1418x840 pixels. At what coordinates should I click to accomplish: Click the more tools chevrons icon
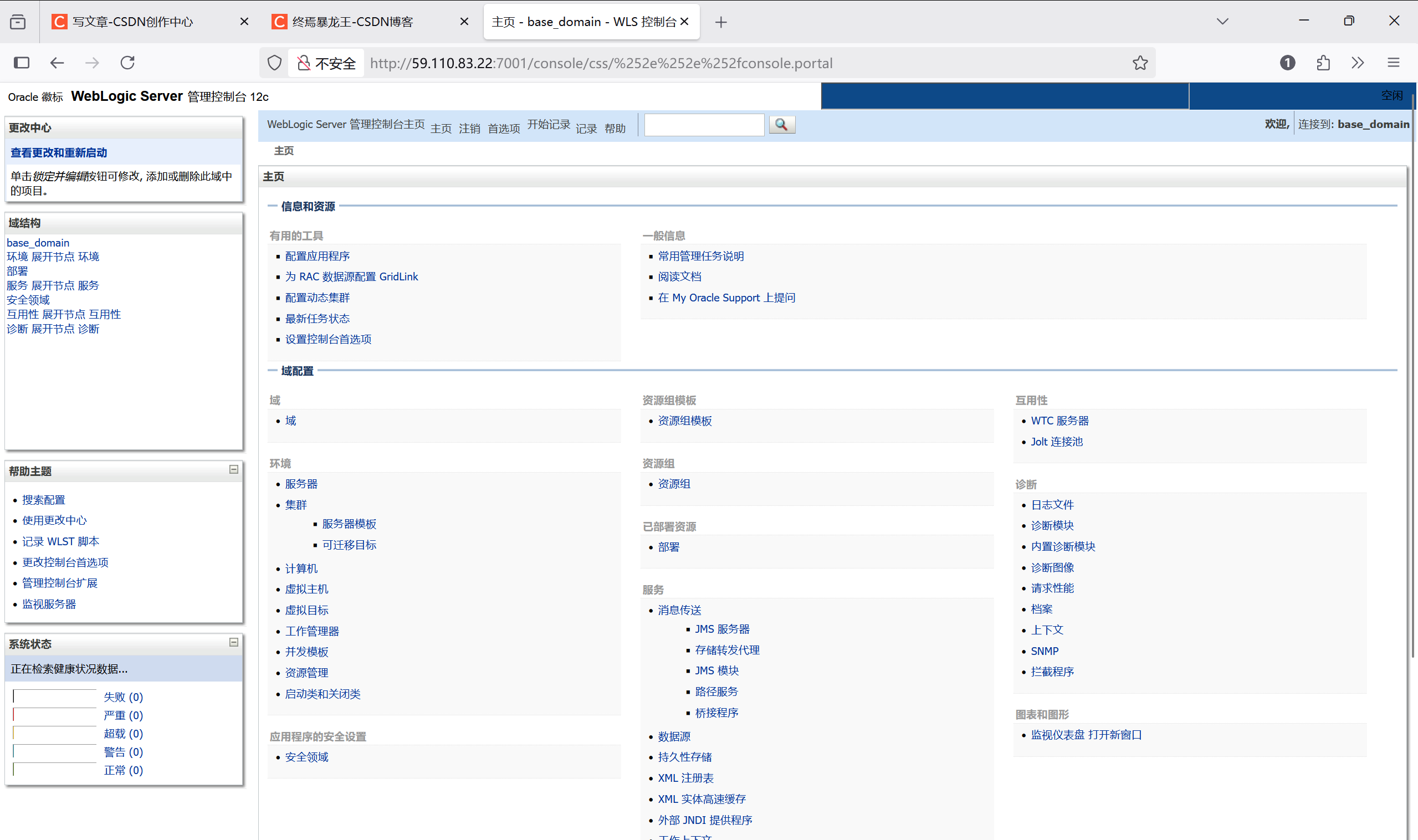tap(1358, 63)
